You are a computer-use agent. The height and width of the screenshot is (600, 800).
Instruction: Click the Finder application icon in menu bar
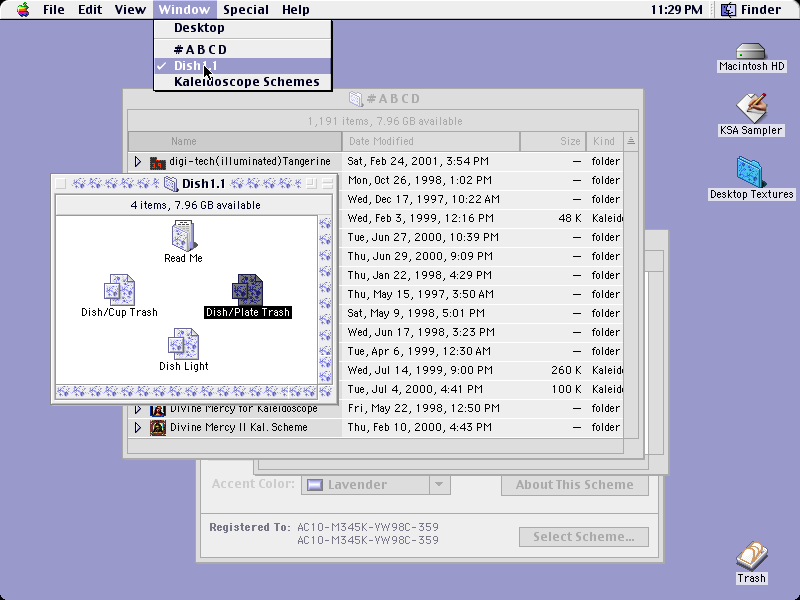point(728,10)
